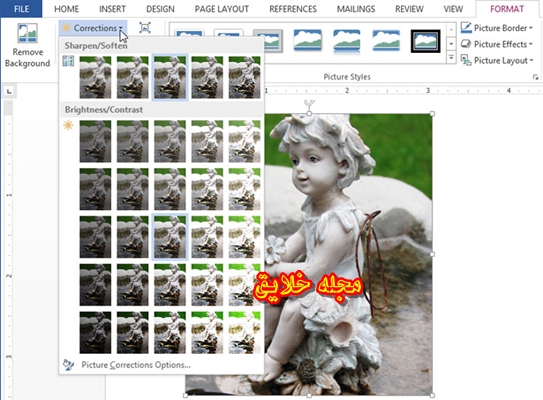Expand the Picture Styles gallery with More arrow
The image size is (543, 400).
(451, 57)
